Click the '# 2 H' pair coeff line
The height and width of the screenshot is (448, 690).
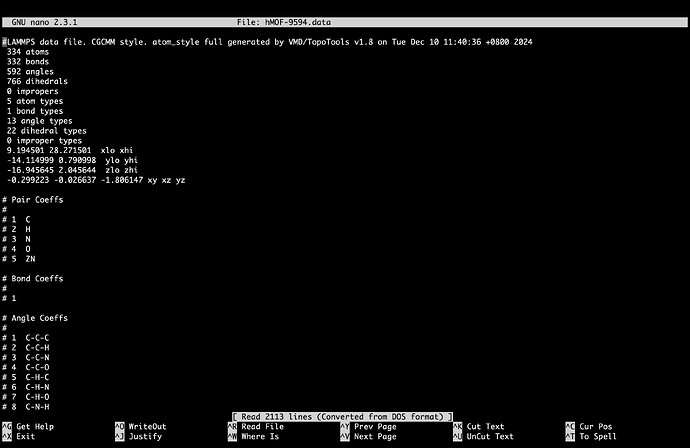[x=16, y=229]
